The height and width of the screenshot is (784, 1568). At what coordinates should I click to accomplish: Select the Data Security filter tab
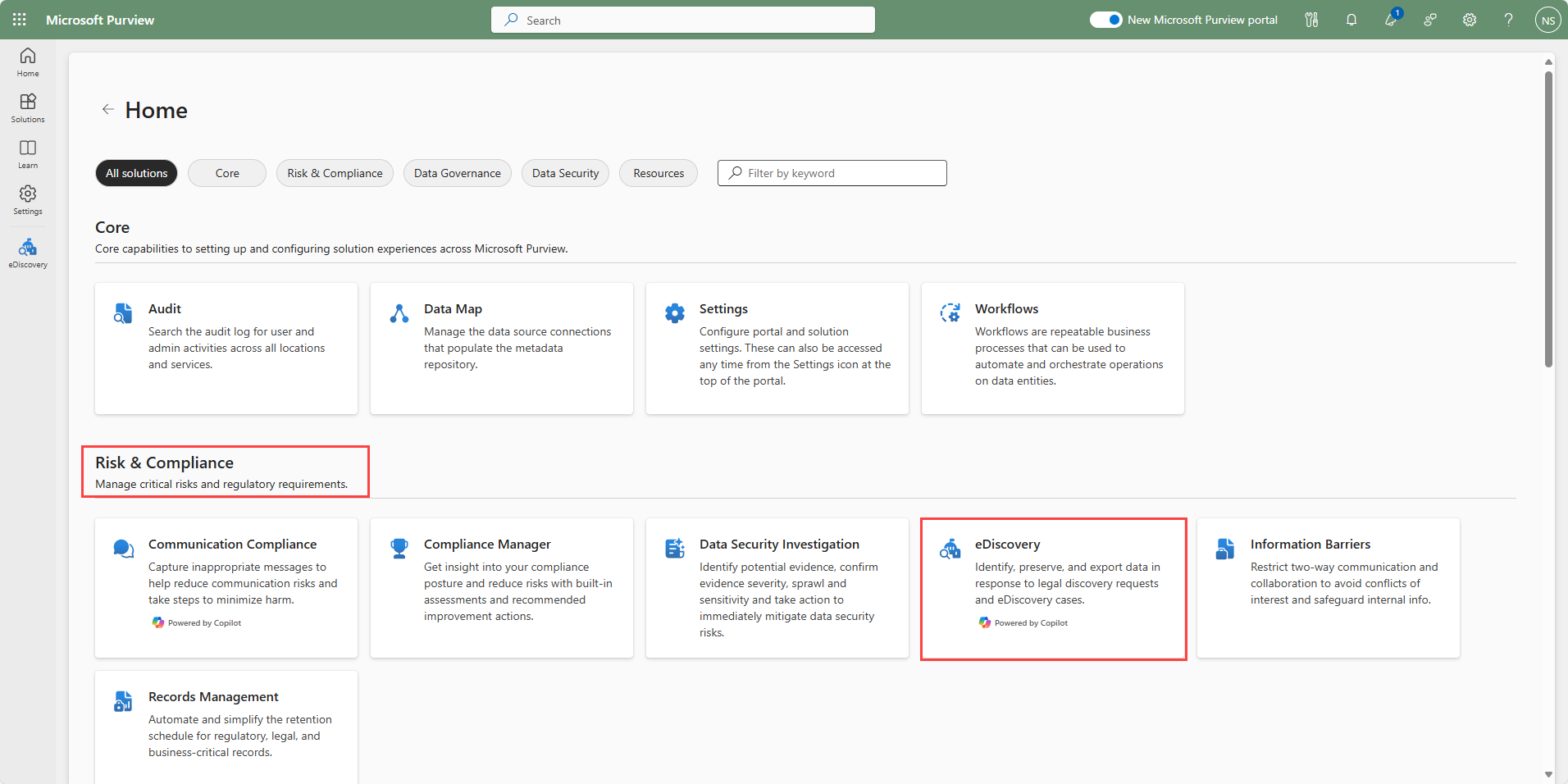click(x=565, y=173)
